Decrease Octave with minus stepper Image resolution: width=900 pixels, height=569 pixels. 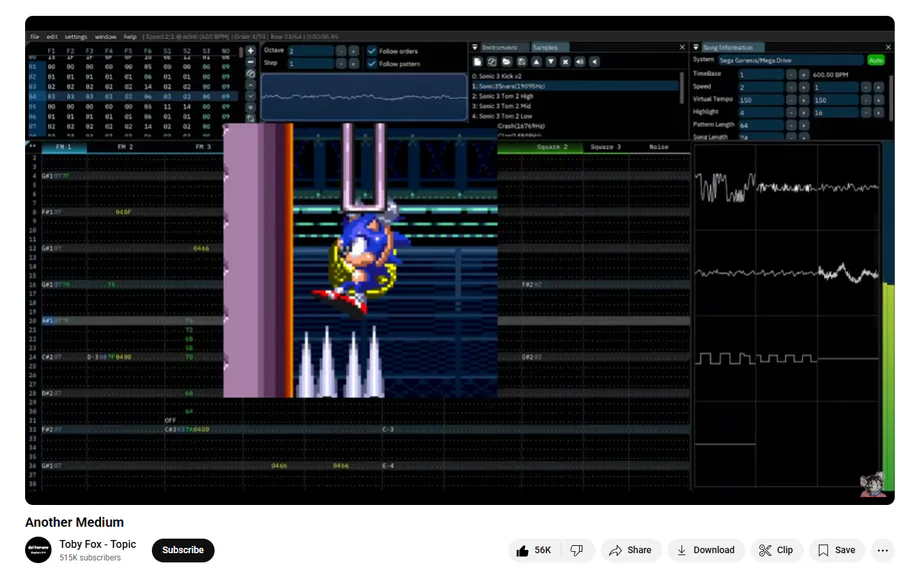click(341, 51)
